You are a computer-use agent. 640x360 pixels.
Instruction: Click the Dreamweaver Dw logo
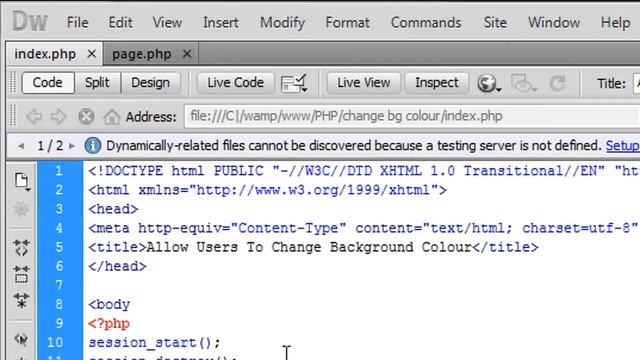pos(30,22)
